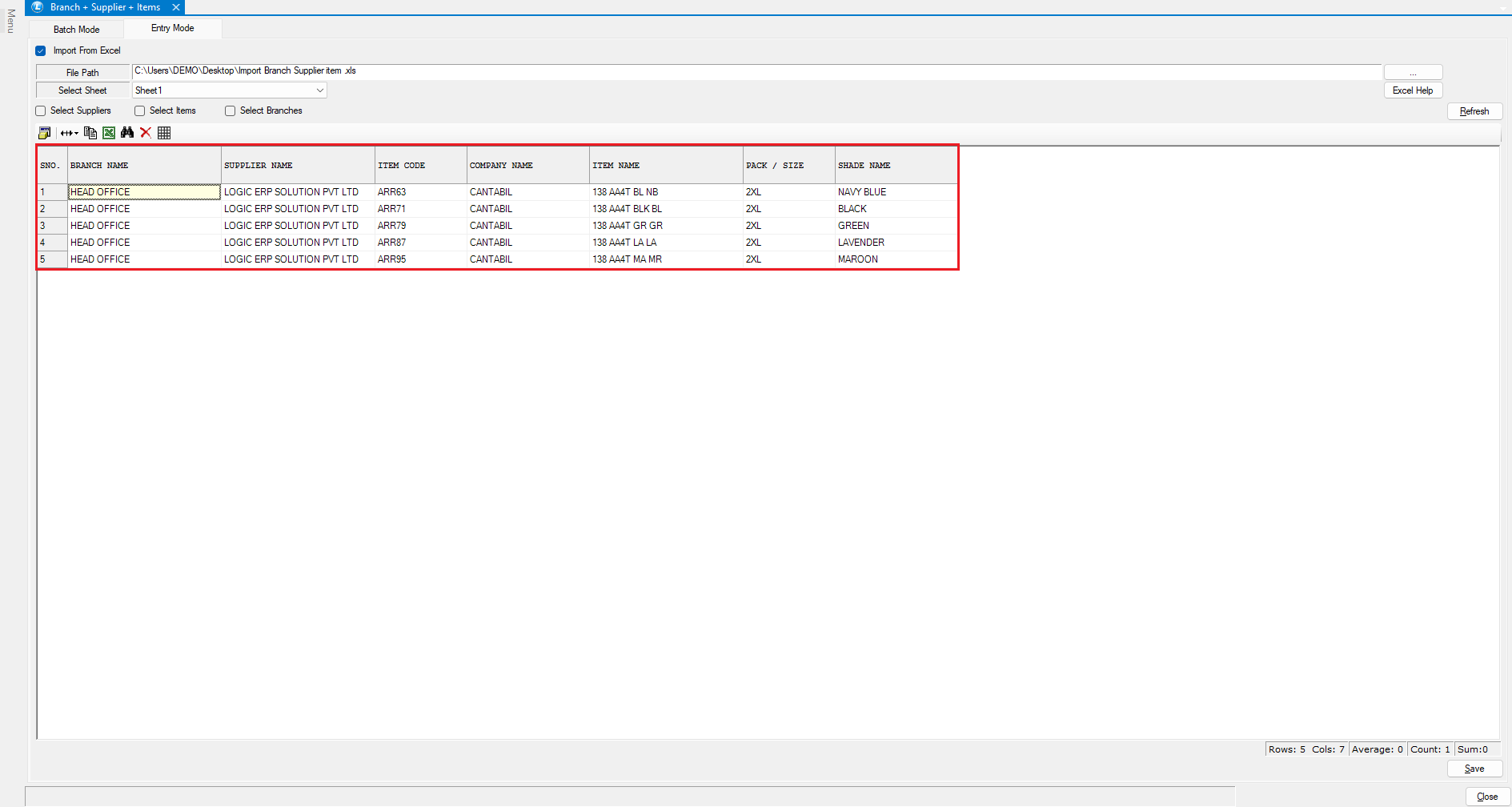Screen dimensions: 1512x807
Task: Click the Excel Help button
Action: coord(1413,90)
